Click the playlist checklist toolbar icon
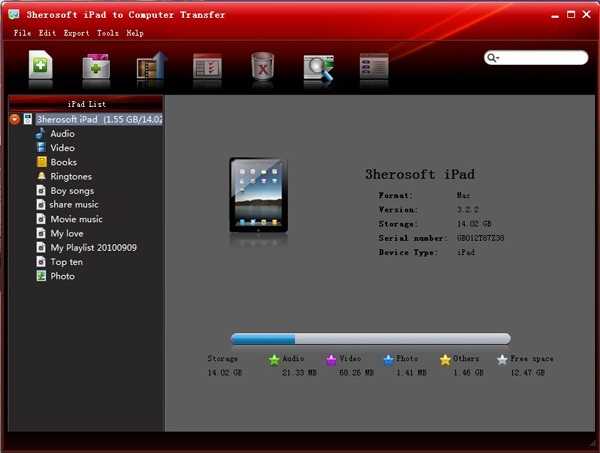 [x=207, y=66]
